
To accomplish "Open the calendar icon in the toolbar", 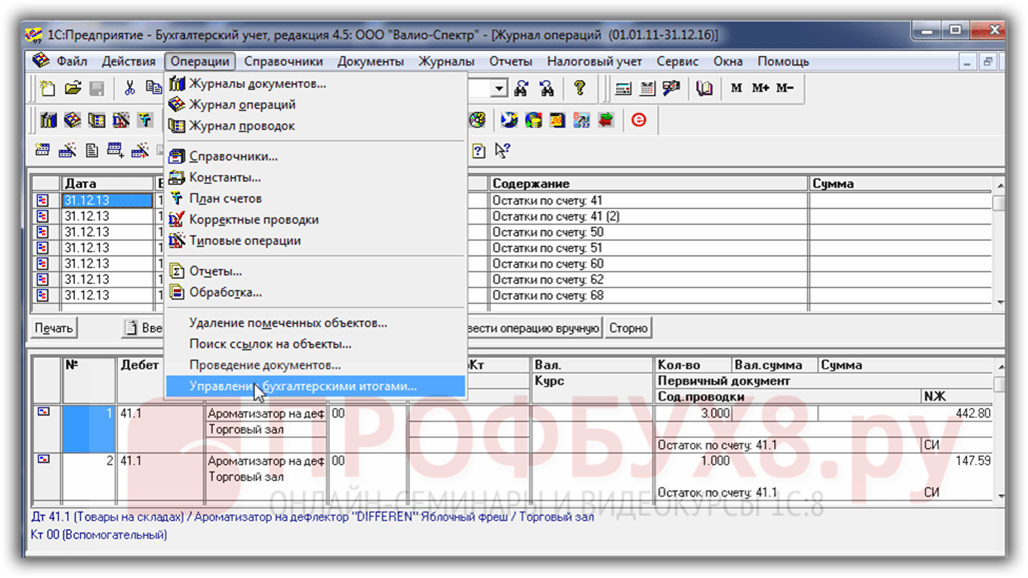I will 647,88.
